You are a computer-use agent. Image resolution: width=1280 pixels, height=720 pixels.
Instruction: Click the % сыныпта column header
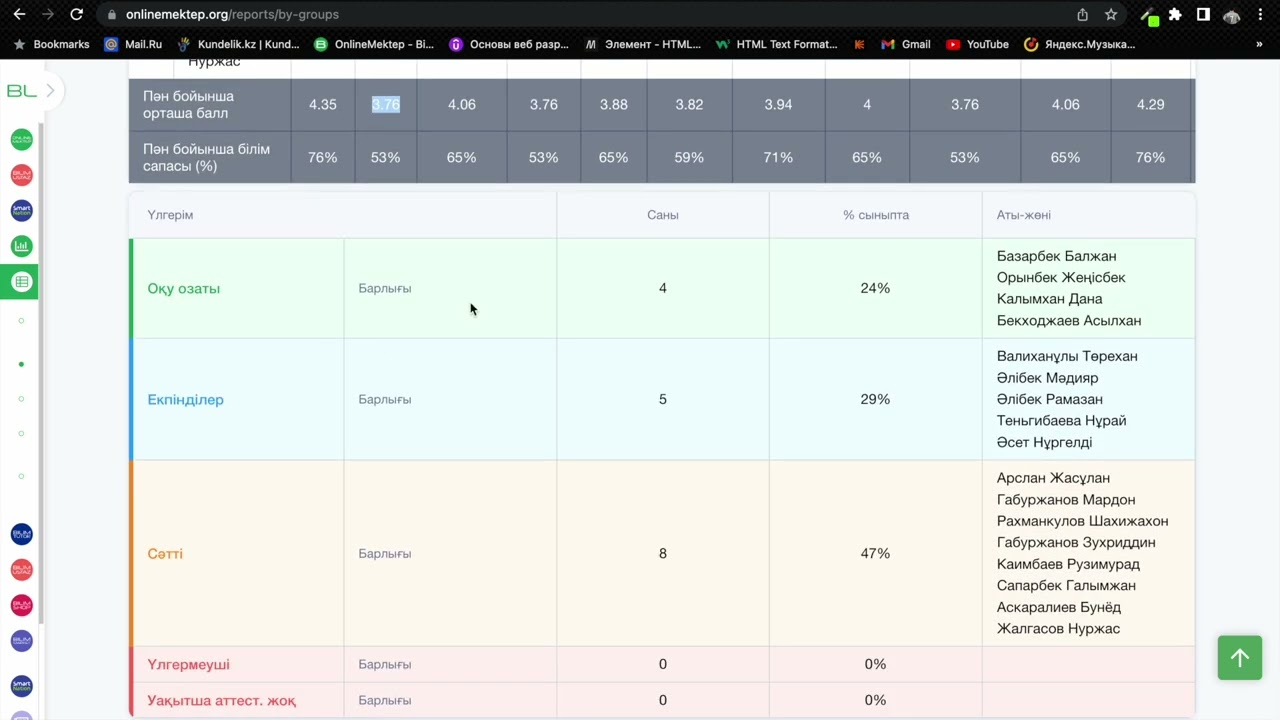point(876,215)
